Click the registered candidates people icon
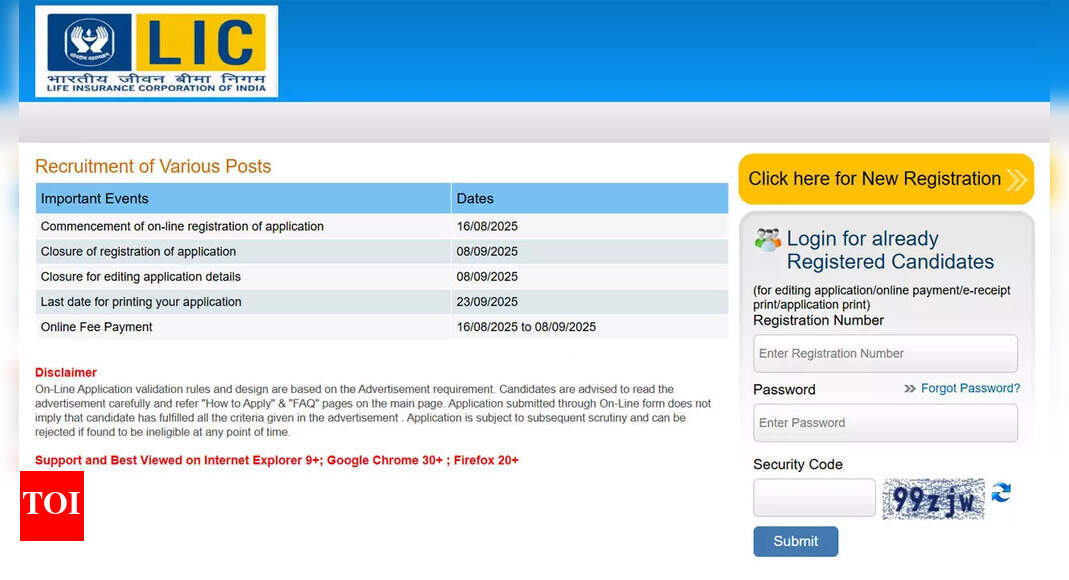This screenshot has width=1069, height=580. tap(768, 240)
